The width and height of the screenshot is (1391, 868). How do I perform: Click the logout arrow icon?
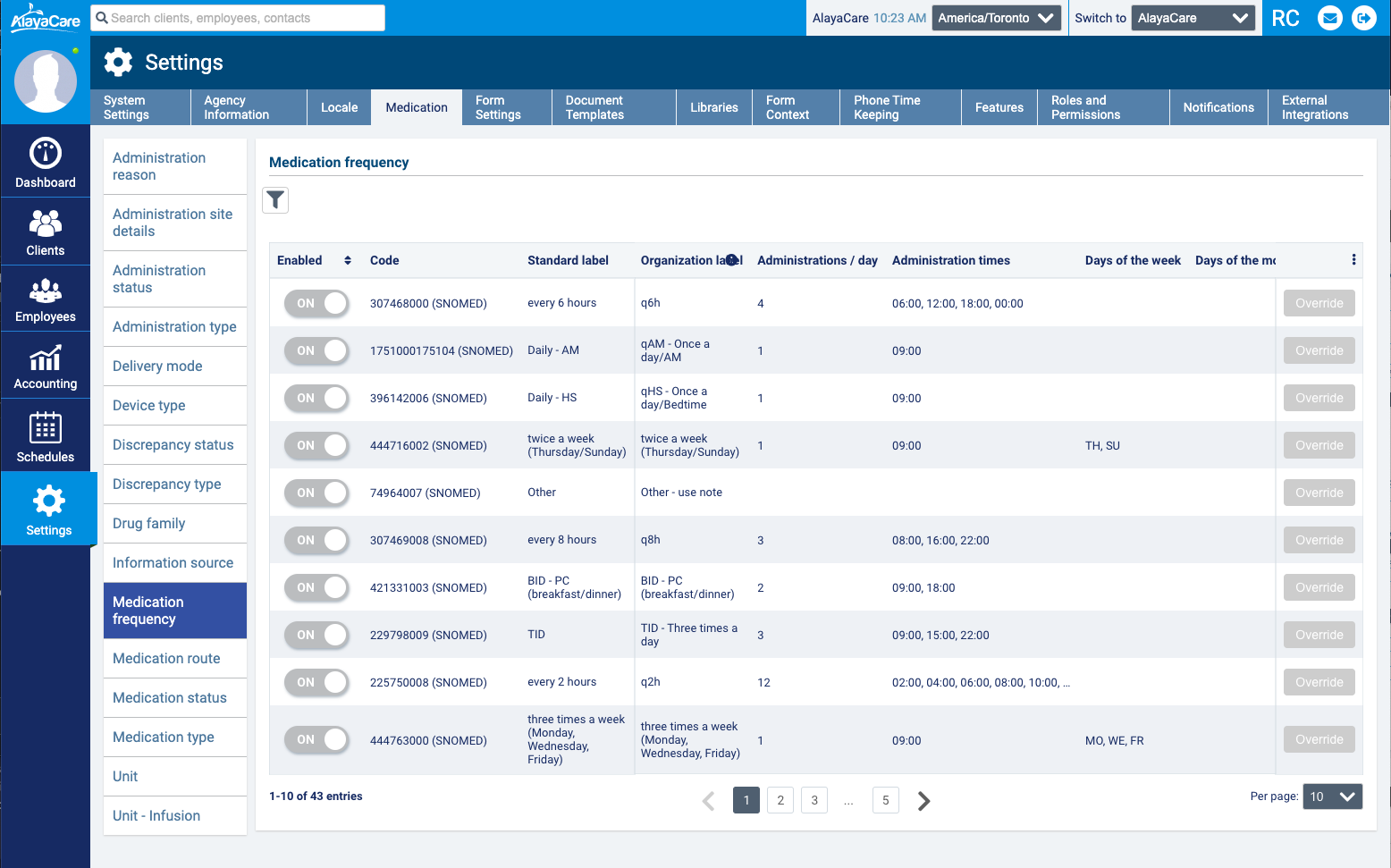(1364, 18)
